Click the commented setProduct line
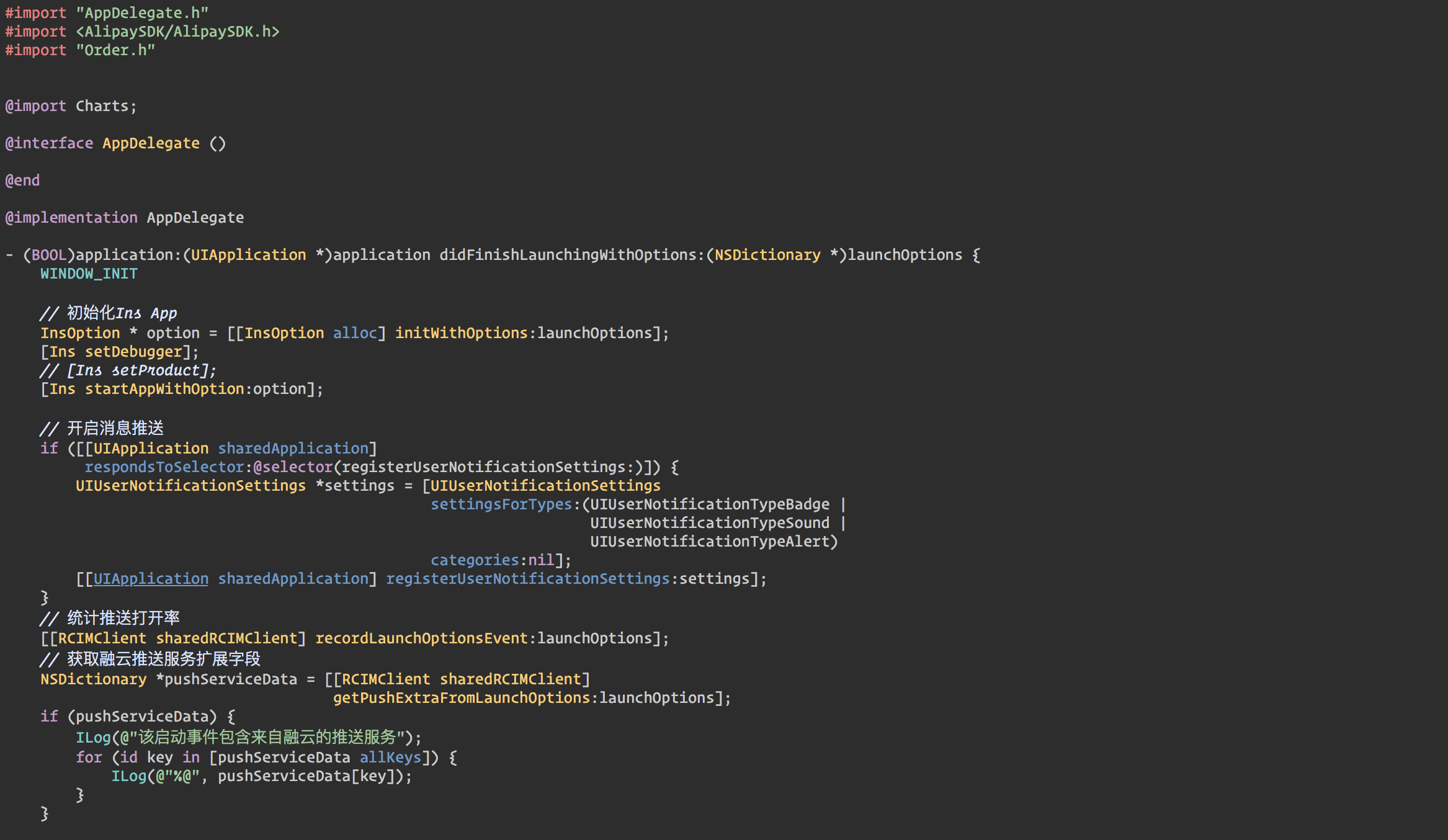The width and height of the screenshot is (1448, 840). click(128, 370)
